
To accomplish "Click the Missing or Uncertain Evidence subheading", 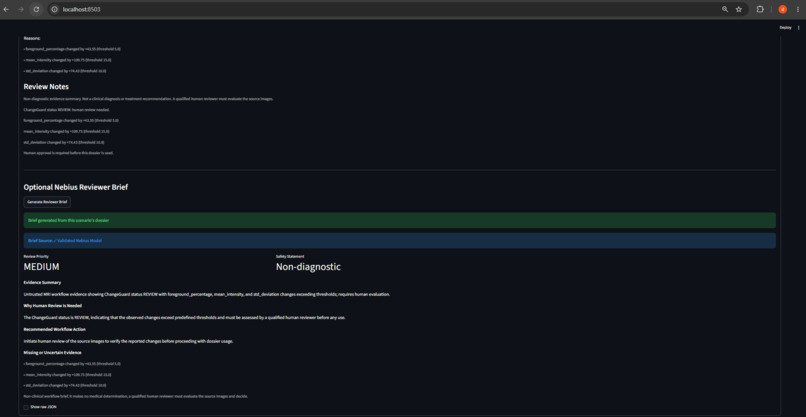I will 52,353.
